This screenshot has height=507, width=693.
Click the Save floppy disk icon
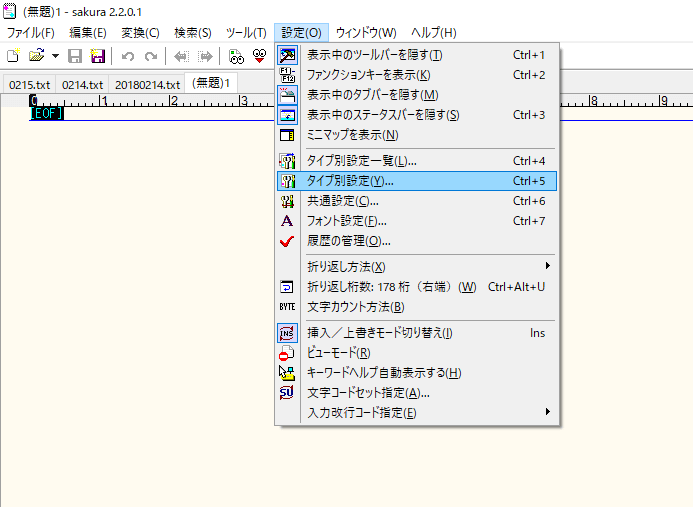click(x=75, y=56)
